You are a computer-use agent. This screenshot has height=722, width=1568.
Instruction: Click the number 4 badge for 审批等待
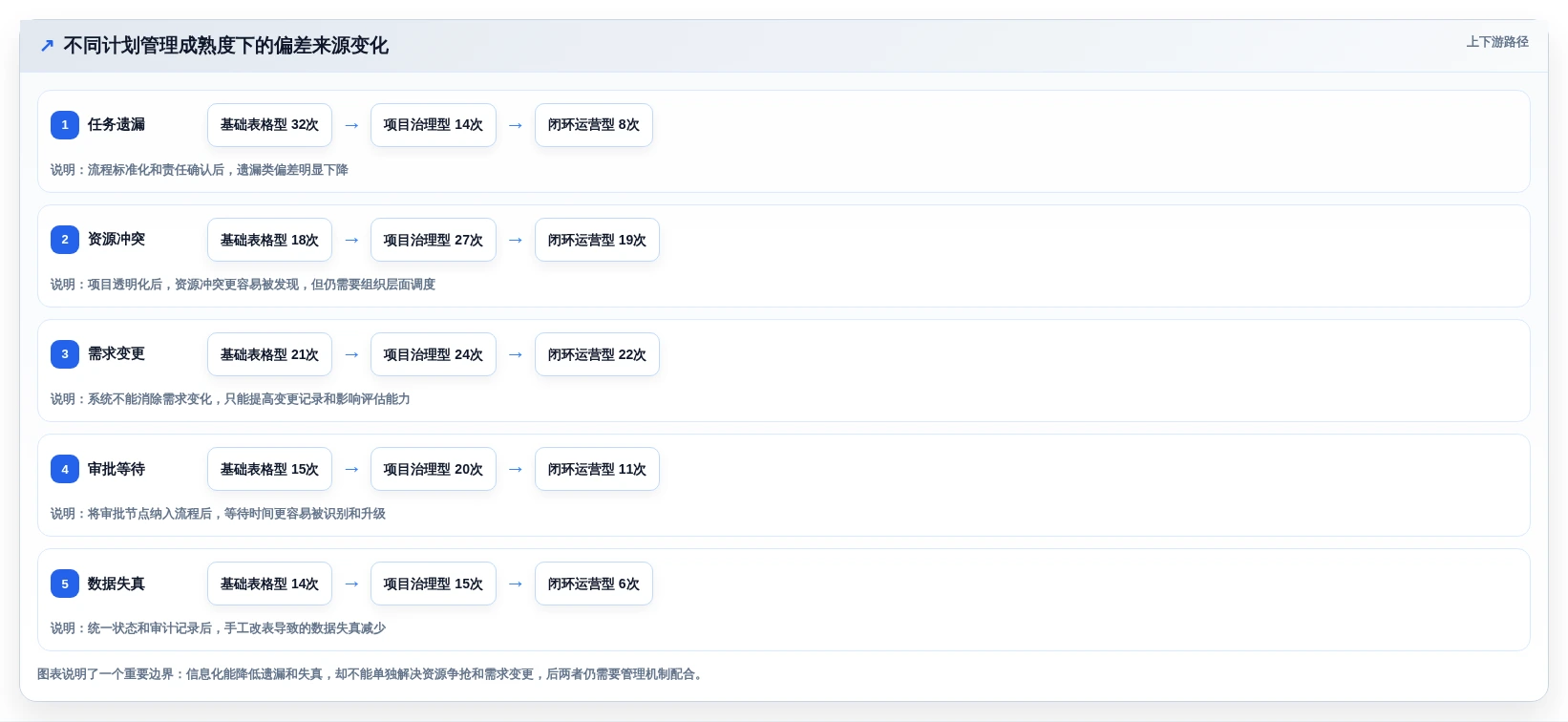[x=65, y=469]
